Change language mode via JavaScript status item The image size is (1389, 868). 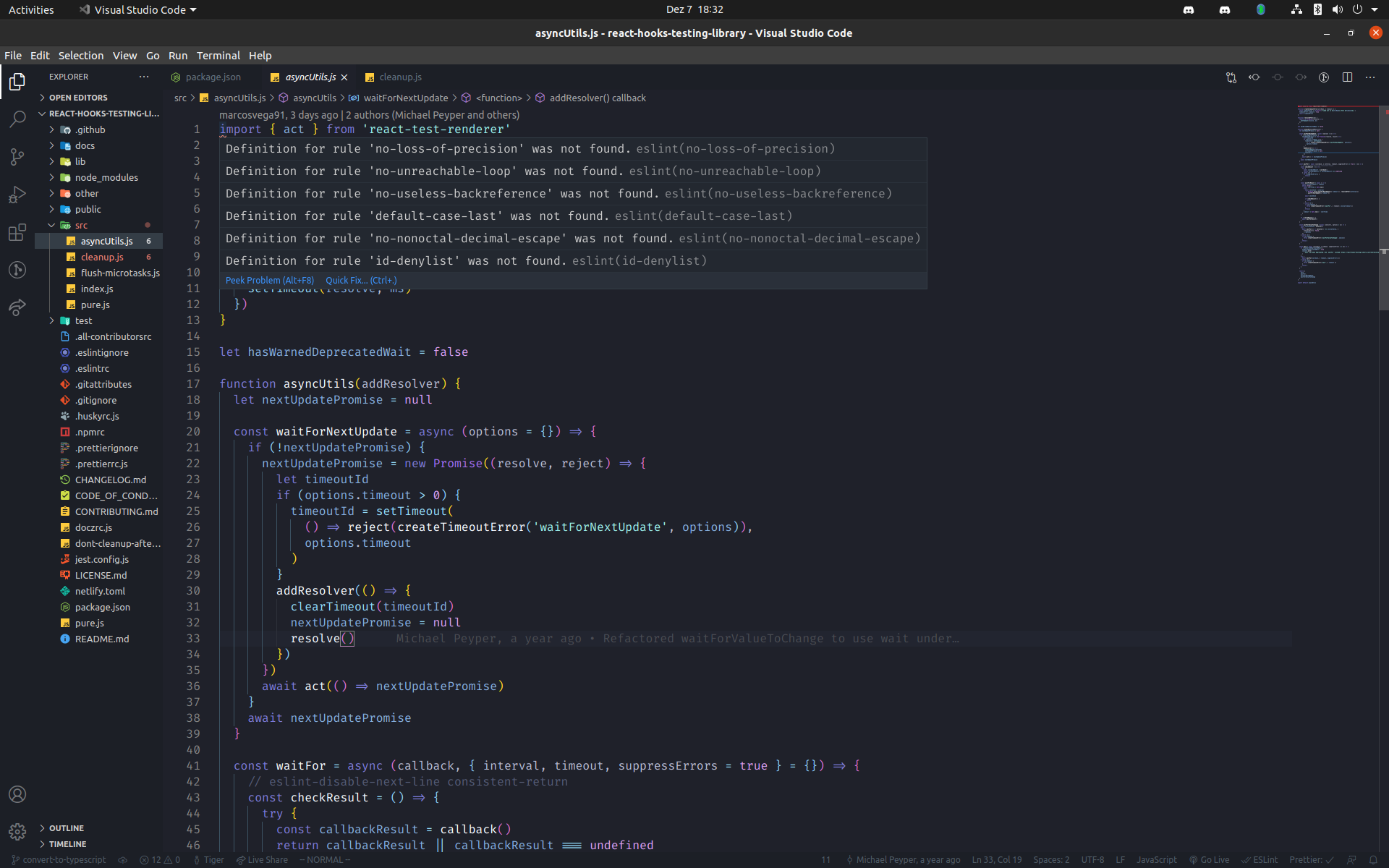pyautogui.click(x=1156, y=860)
